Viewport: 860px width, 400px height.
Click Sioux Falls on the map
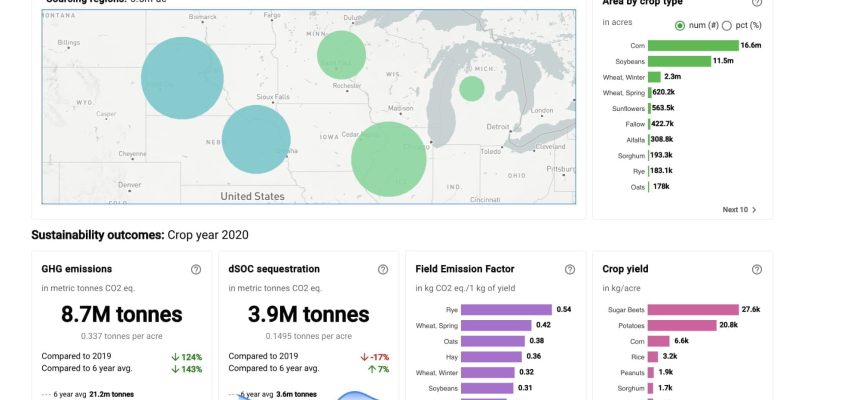coord(273,97)
